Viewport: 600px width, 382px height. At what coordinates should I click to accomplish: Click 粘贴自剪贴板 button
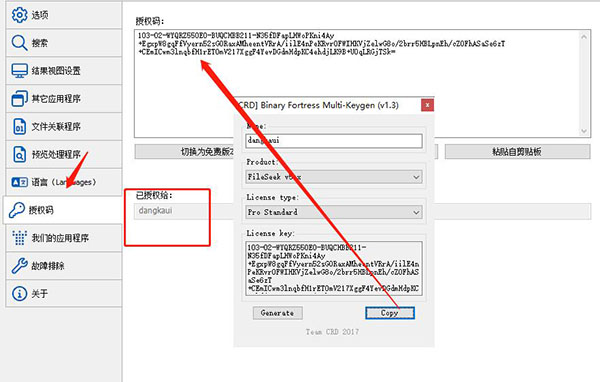[x=517, y=152]
